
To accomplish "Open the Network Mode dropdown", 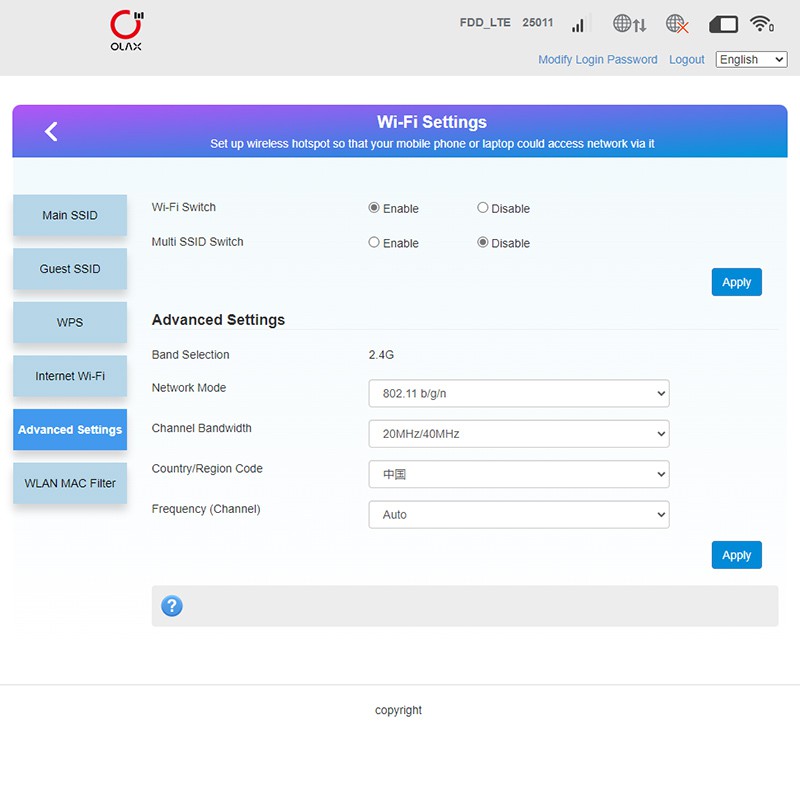I will pyautogui.click(x=518, y=394).
